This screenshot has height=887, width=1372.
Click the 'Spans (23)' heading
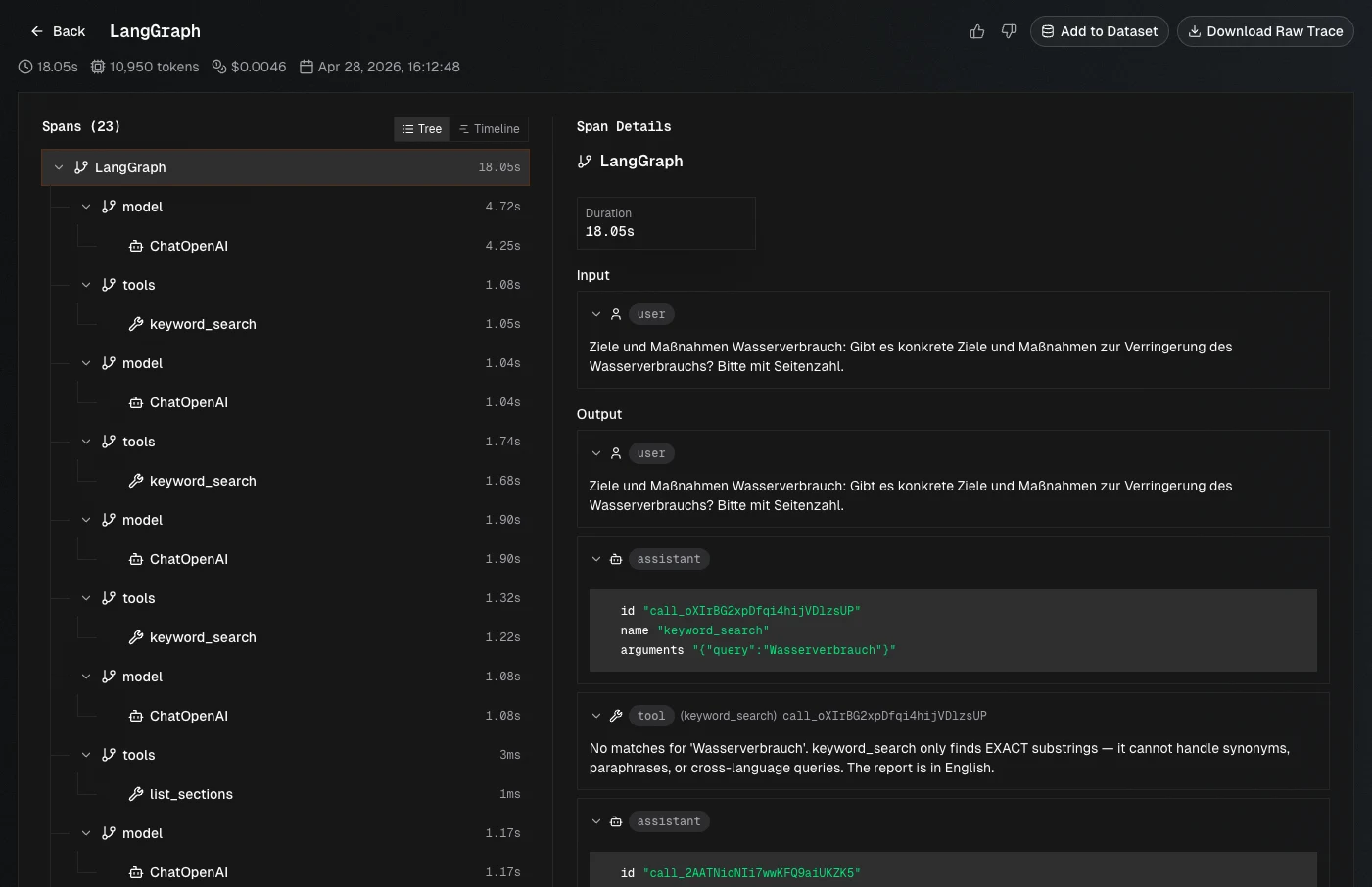coord(81,126)
